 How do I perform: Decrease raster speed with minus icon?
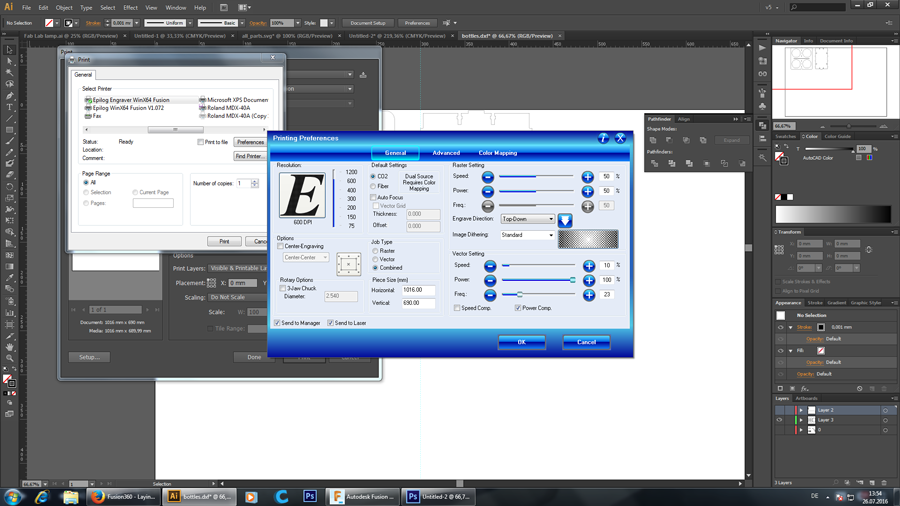click(488, 177)
